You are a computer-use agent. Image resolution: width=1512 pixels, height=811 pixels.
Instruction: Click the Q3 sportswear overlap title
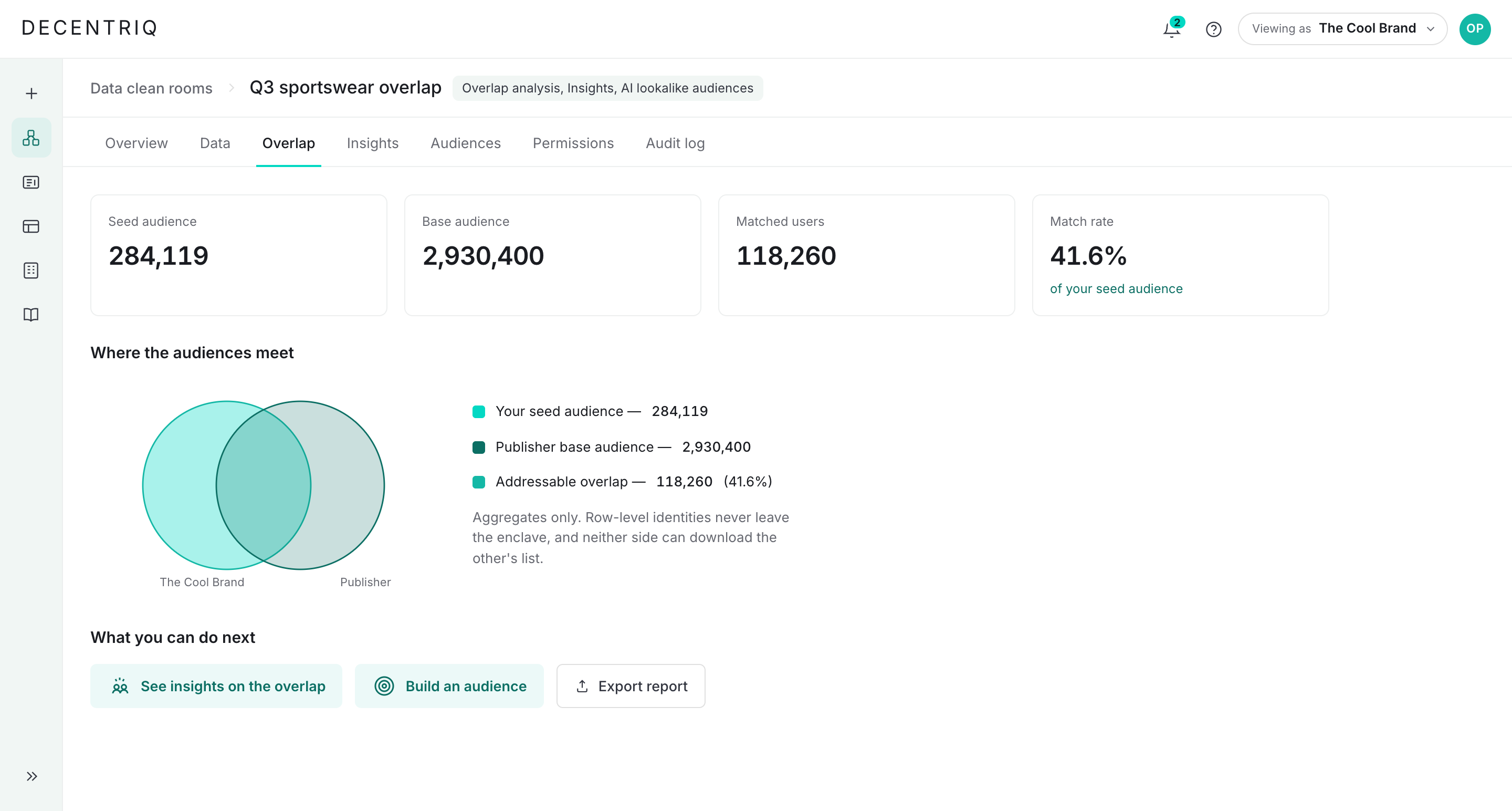[x=346, y=88]
